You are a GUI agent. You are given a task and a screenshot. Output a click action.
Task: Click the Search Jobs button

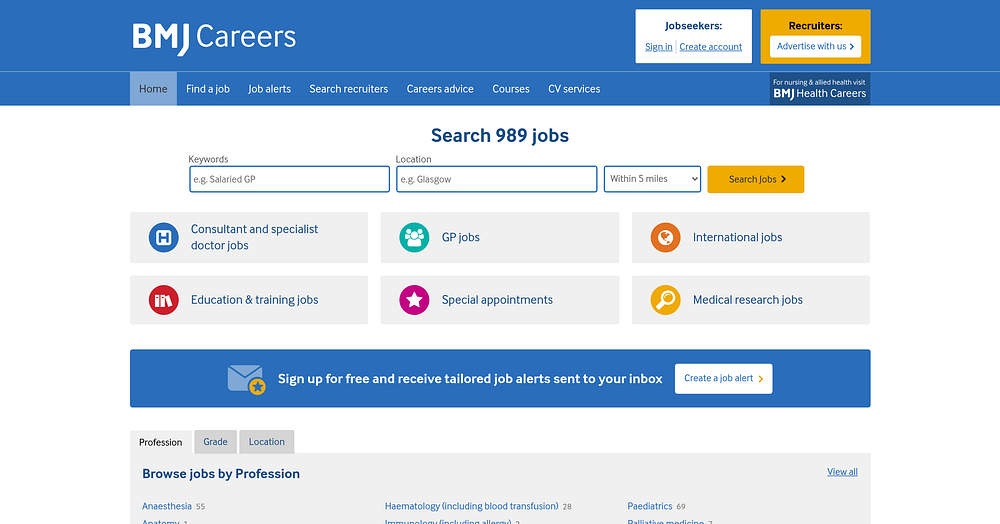pyautogui.click(x=756, y=179)
